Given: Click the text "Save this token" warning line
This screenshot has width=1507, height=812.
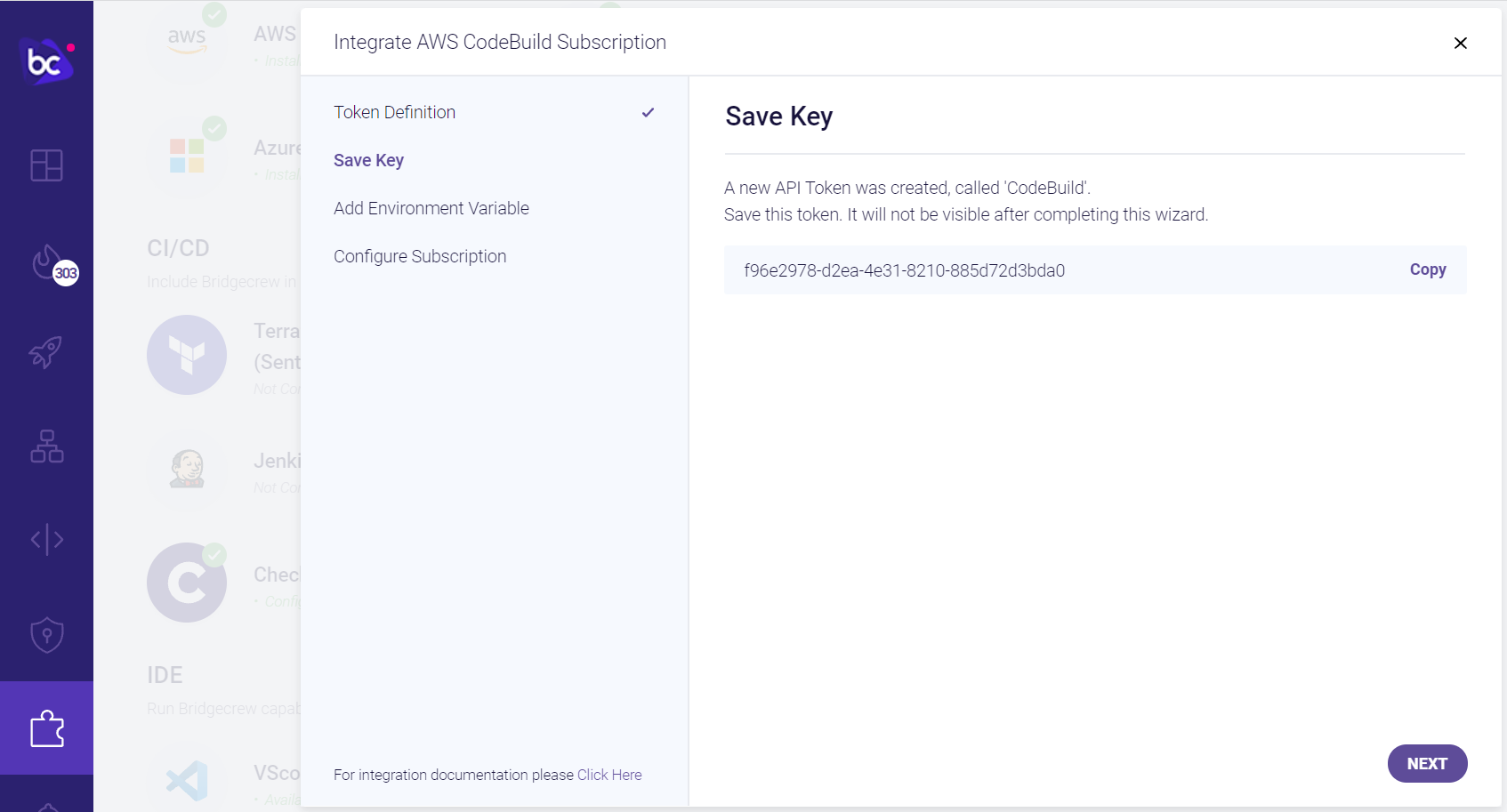Looking at the screenshot, I should (x=966, y=214).
